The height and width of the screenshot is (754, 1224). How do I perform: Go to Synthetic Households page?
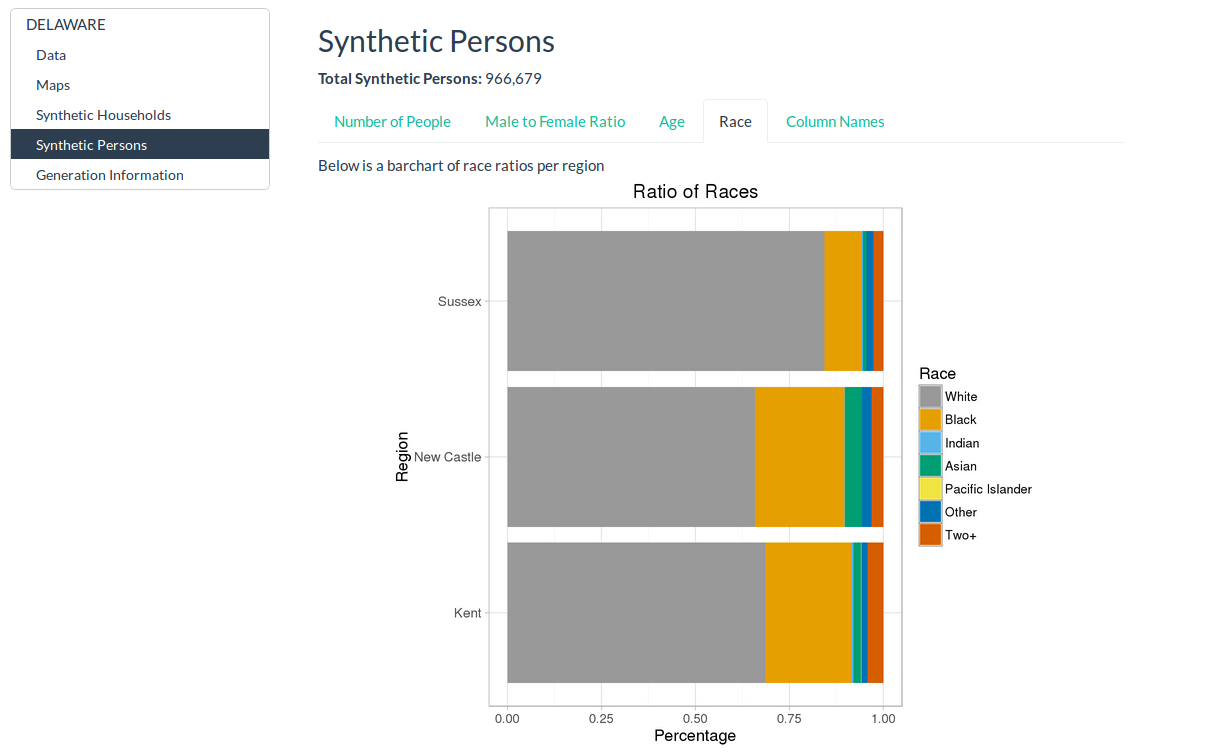pyautogui.click(x=103, y=115)
